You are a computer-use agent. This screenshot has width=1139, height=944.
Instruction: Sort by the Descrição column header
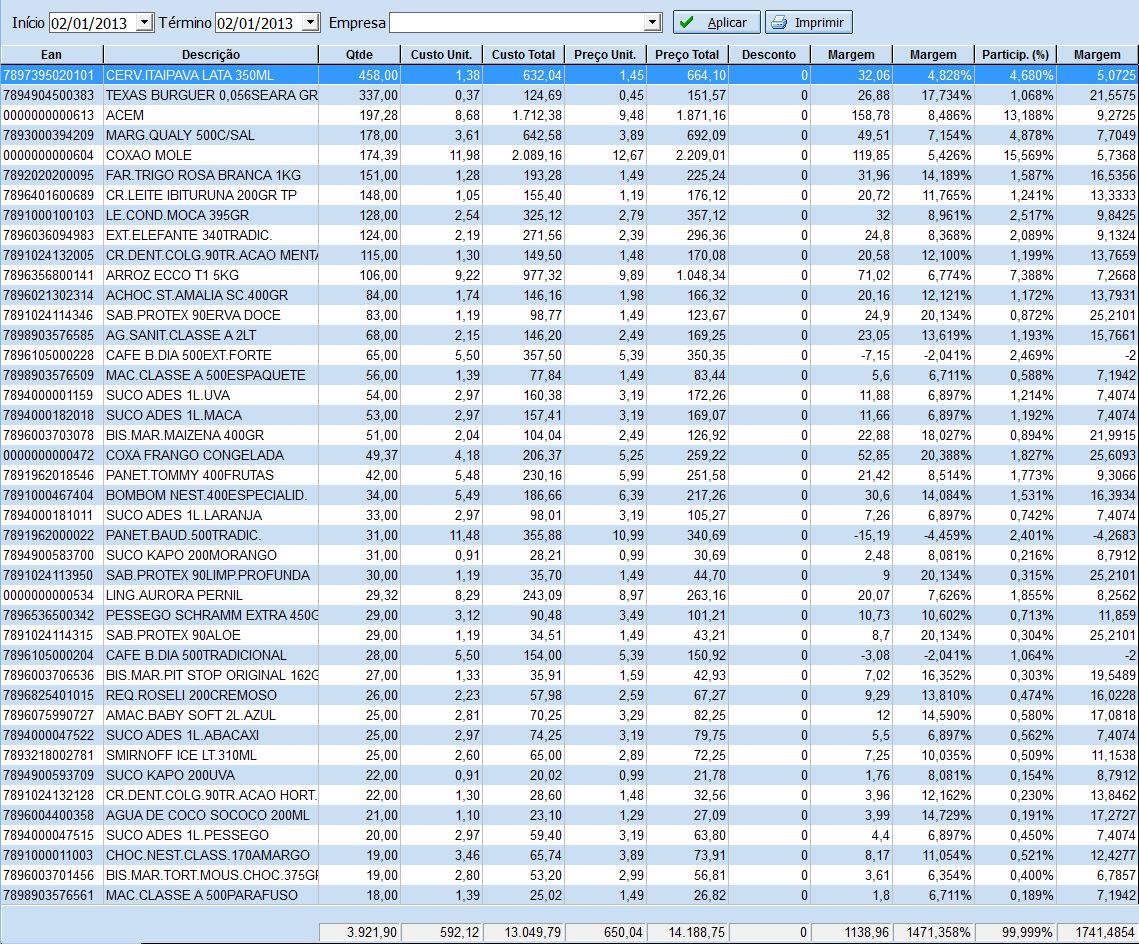[211, 54]
